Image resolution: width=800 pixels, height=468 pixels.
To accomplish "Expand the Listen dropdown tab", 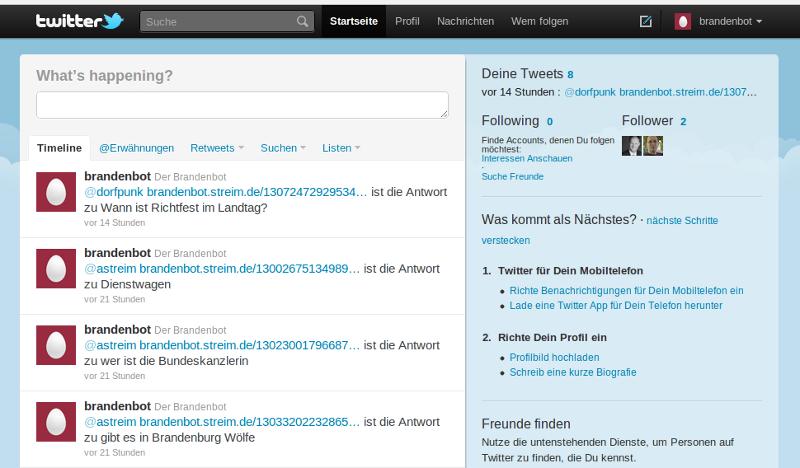I will 341,148.
